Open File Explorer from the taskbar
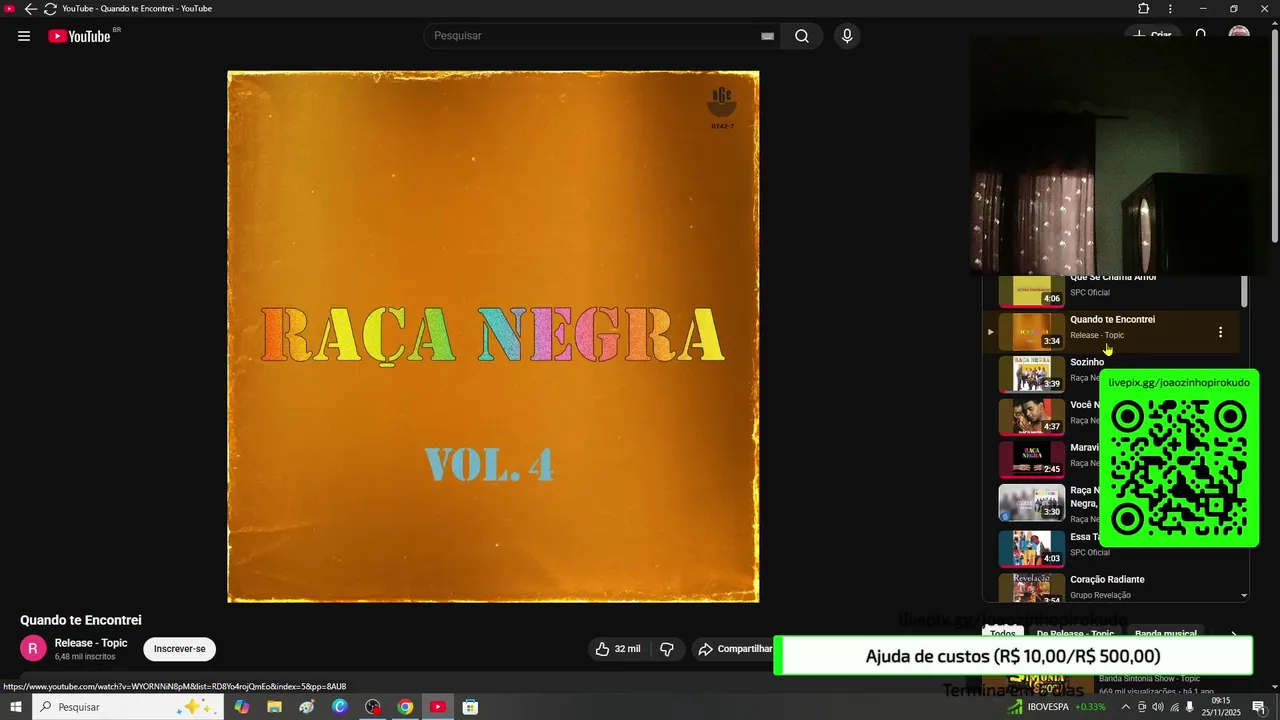This screenshot has height=720, width=1280. 274,707
